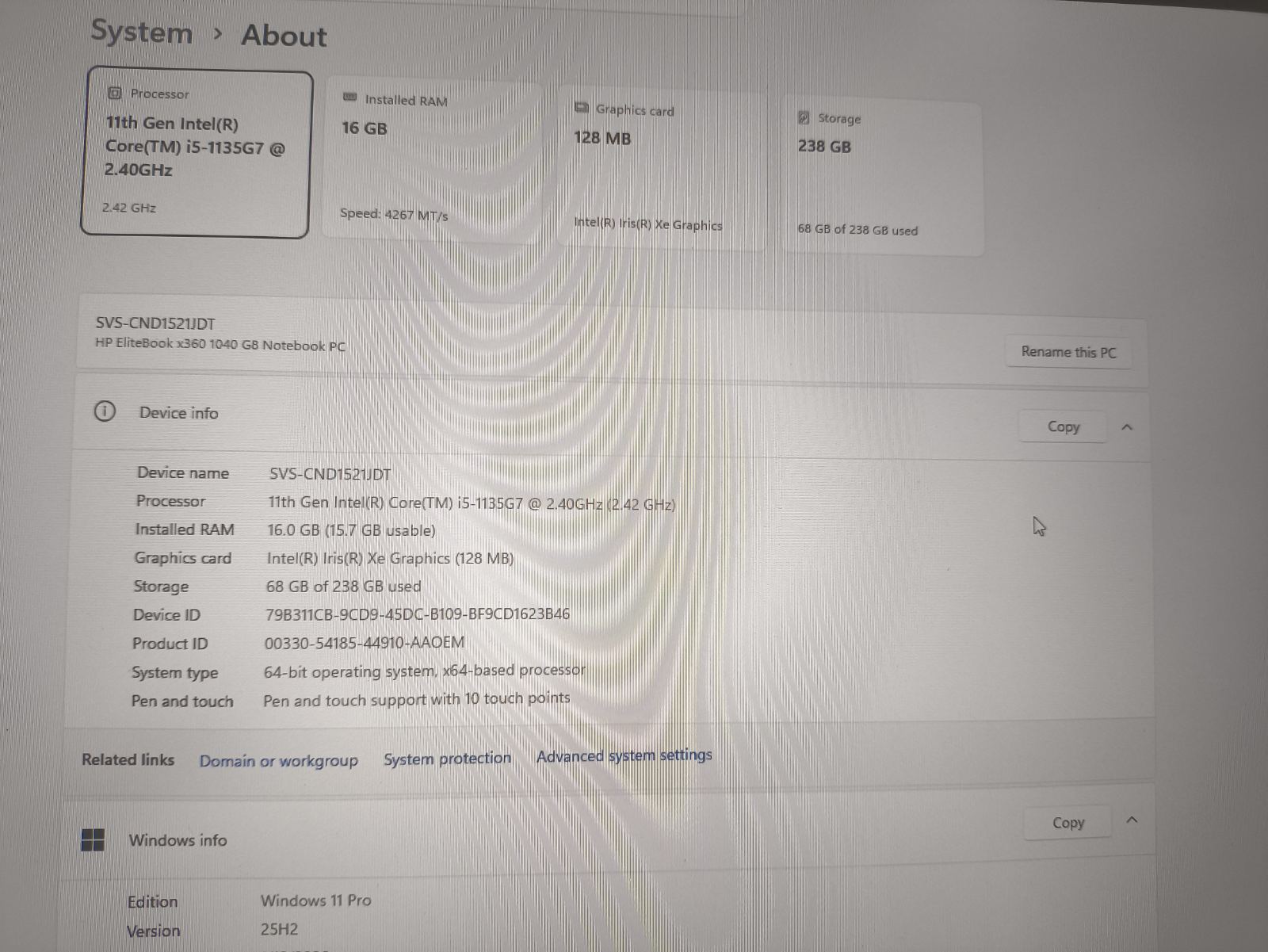Click the Rename this PC button

click(1068, 352)
